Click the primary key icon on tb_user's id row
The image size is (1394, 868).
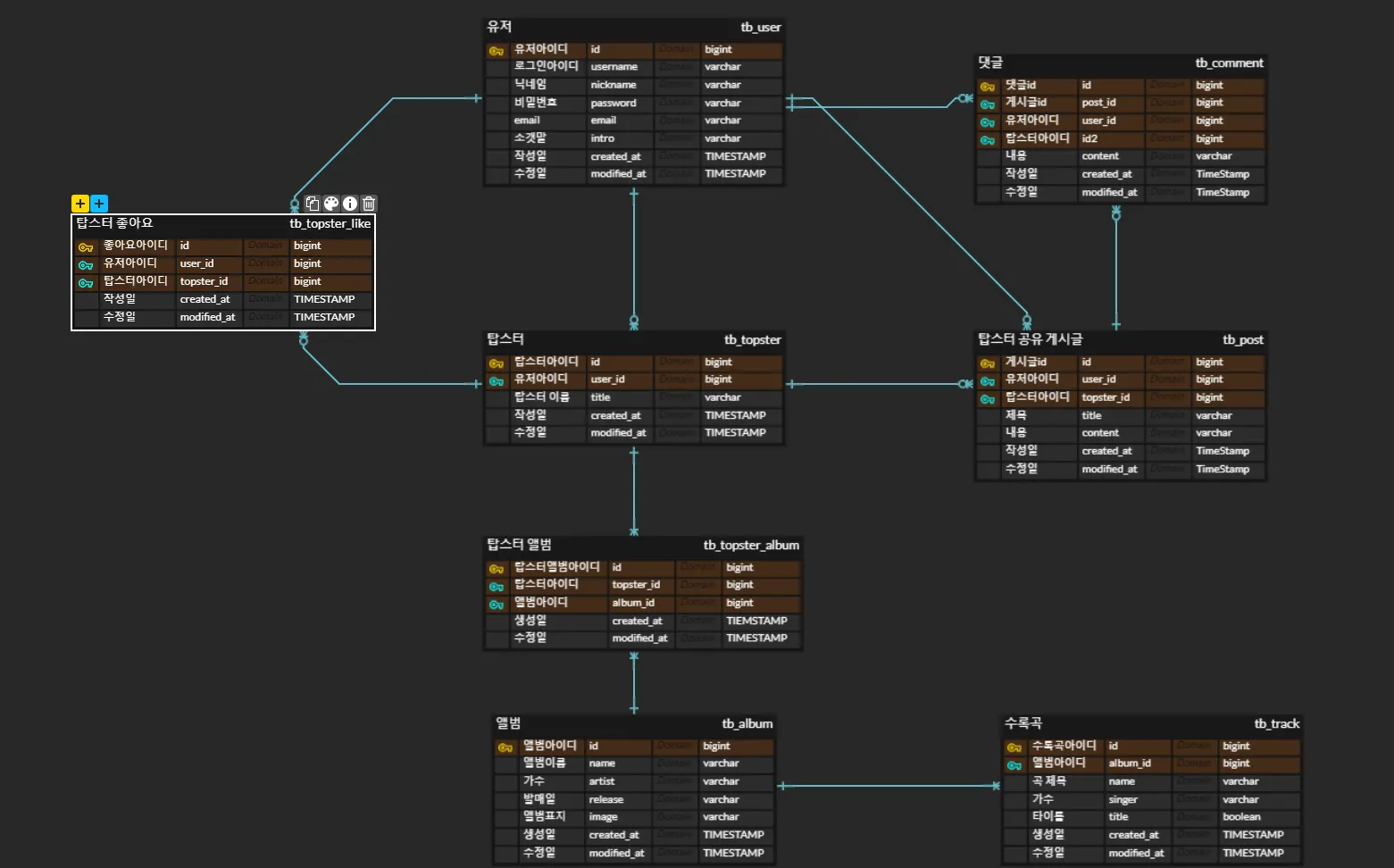[x=497, y=51]
